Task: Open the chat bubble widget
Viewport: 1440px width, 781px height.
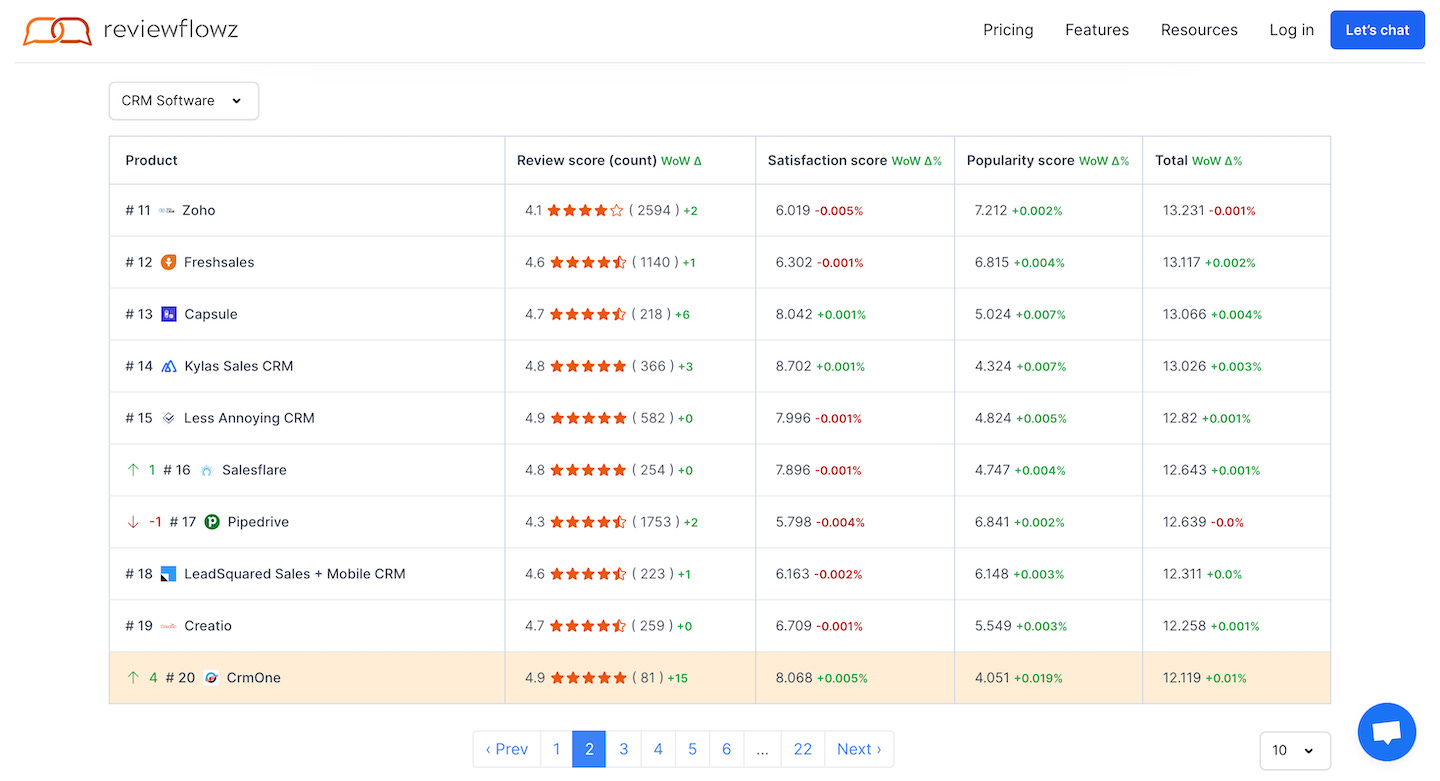Action: 1387,732
